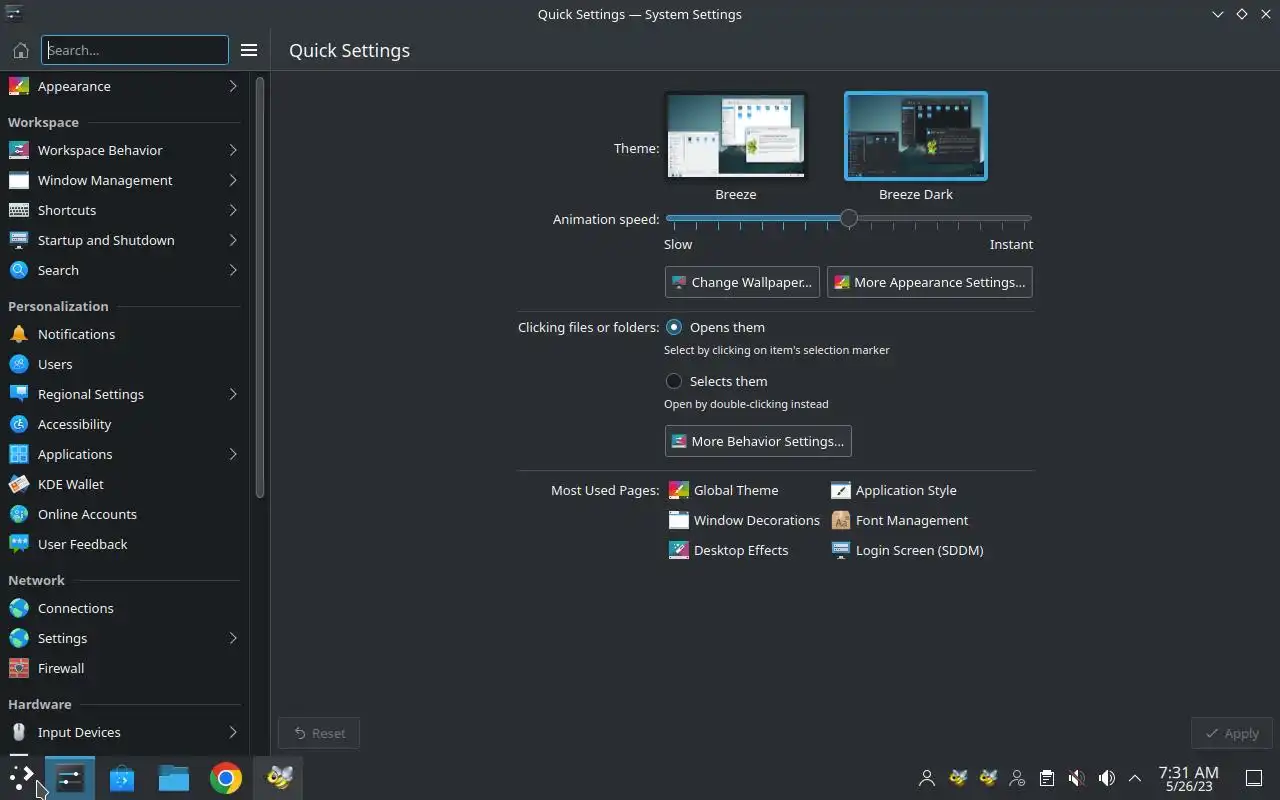The width and height of the screenshot is (1280, 800).
Task: Click the System Settings taskbar entry
Action: pyautogui.click(x=70, y=778)
